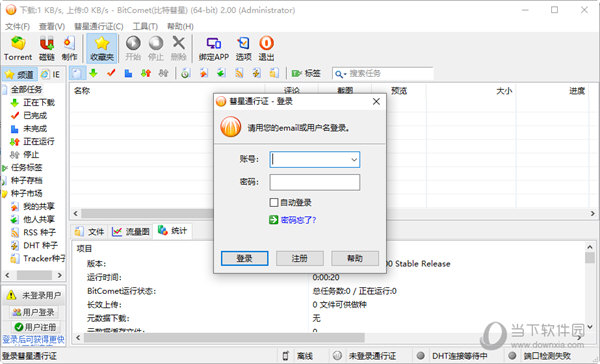Select 正在下载 in sidebar tree
Viewport: 600px width, 364px height.
[x=39, y=103]
